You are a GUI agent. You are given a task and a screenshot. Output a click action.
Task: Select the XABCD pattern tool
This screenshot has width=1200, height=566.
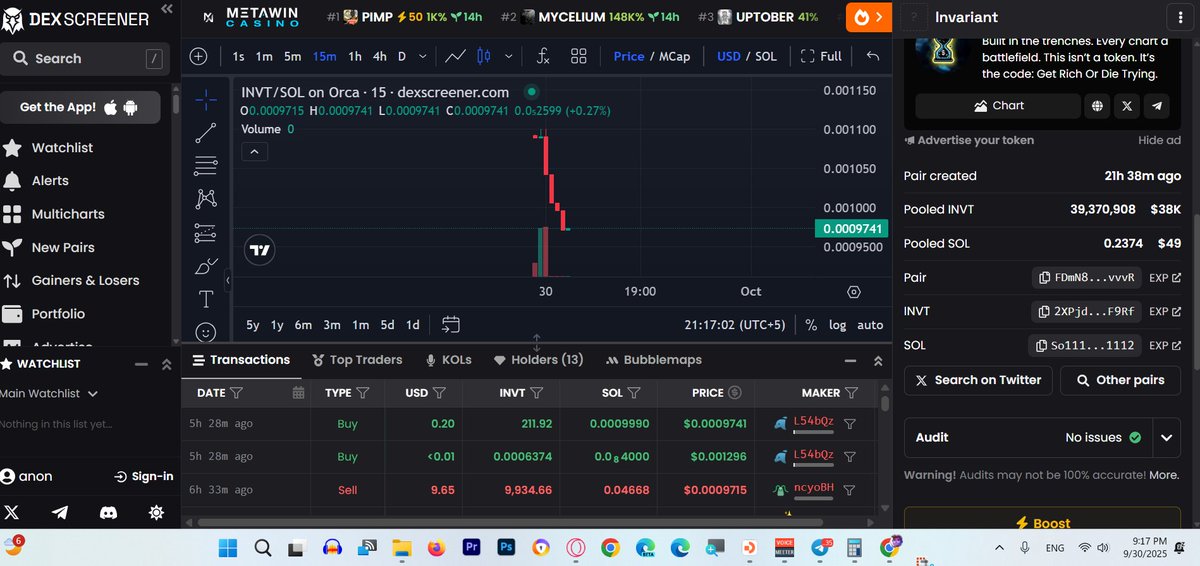pyautogui.click(x=206, y=198)
